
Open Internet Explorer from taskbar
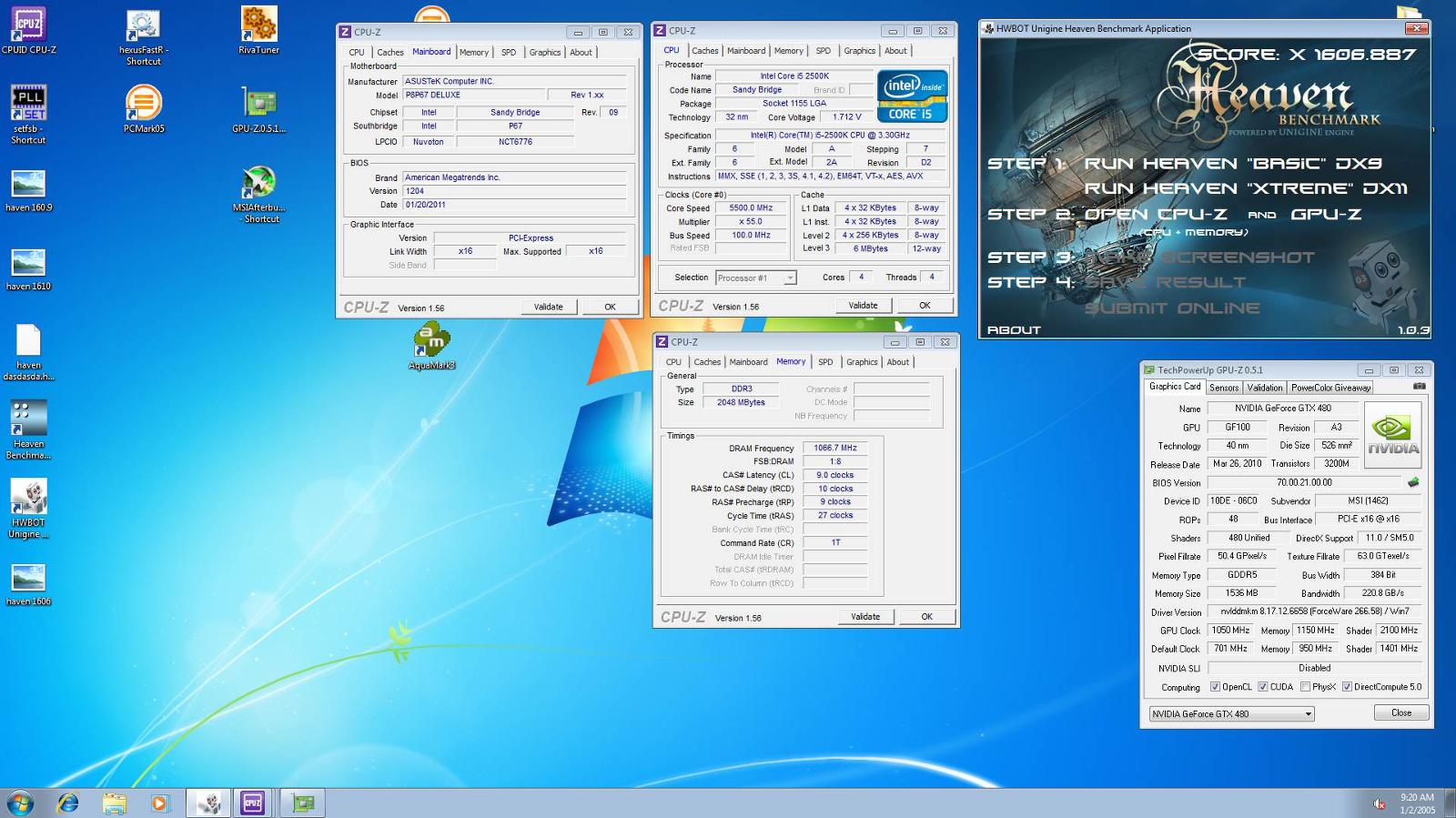(x=67, y=803)
